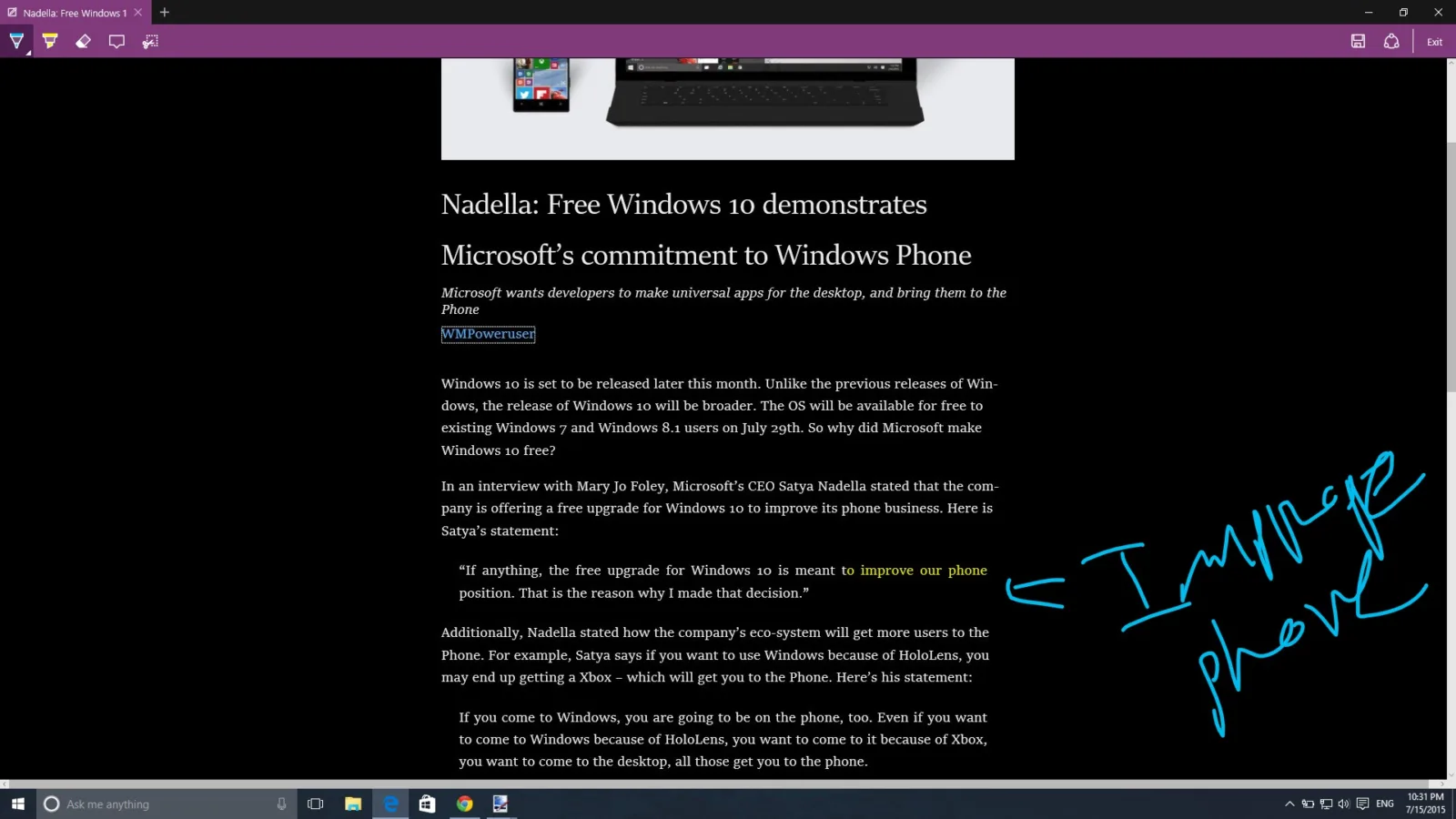Exit web note mode
Screen dimensions: 1456x819
(x=1435, y=42)
